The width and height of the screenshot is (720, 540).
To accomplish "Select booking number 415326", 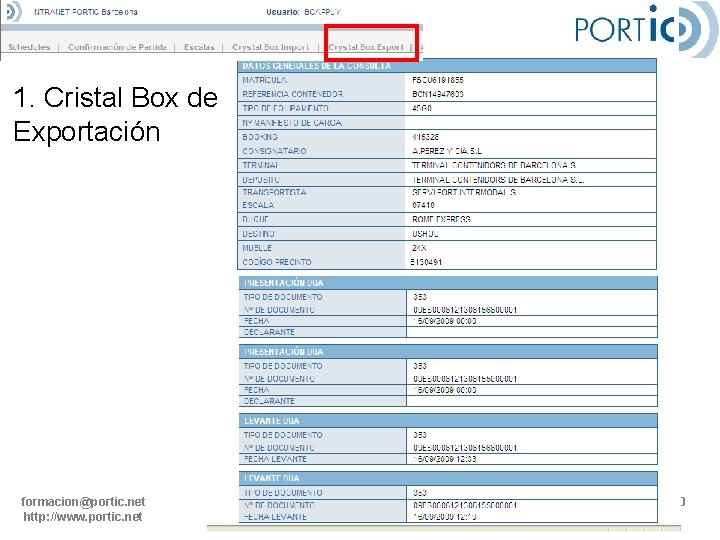I will coord(426,137).
